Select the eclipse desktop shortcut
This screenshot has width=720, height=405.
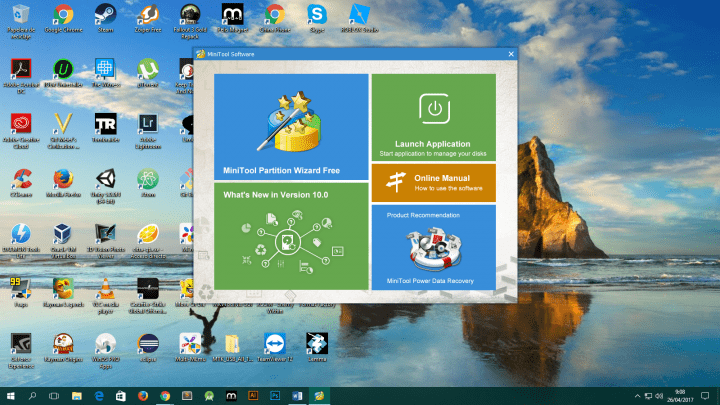[x=148, y=348]
